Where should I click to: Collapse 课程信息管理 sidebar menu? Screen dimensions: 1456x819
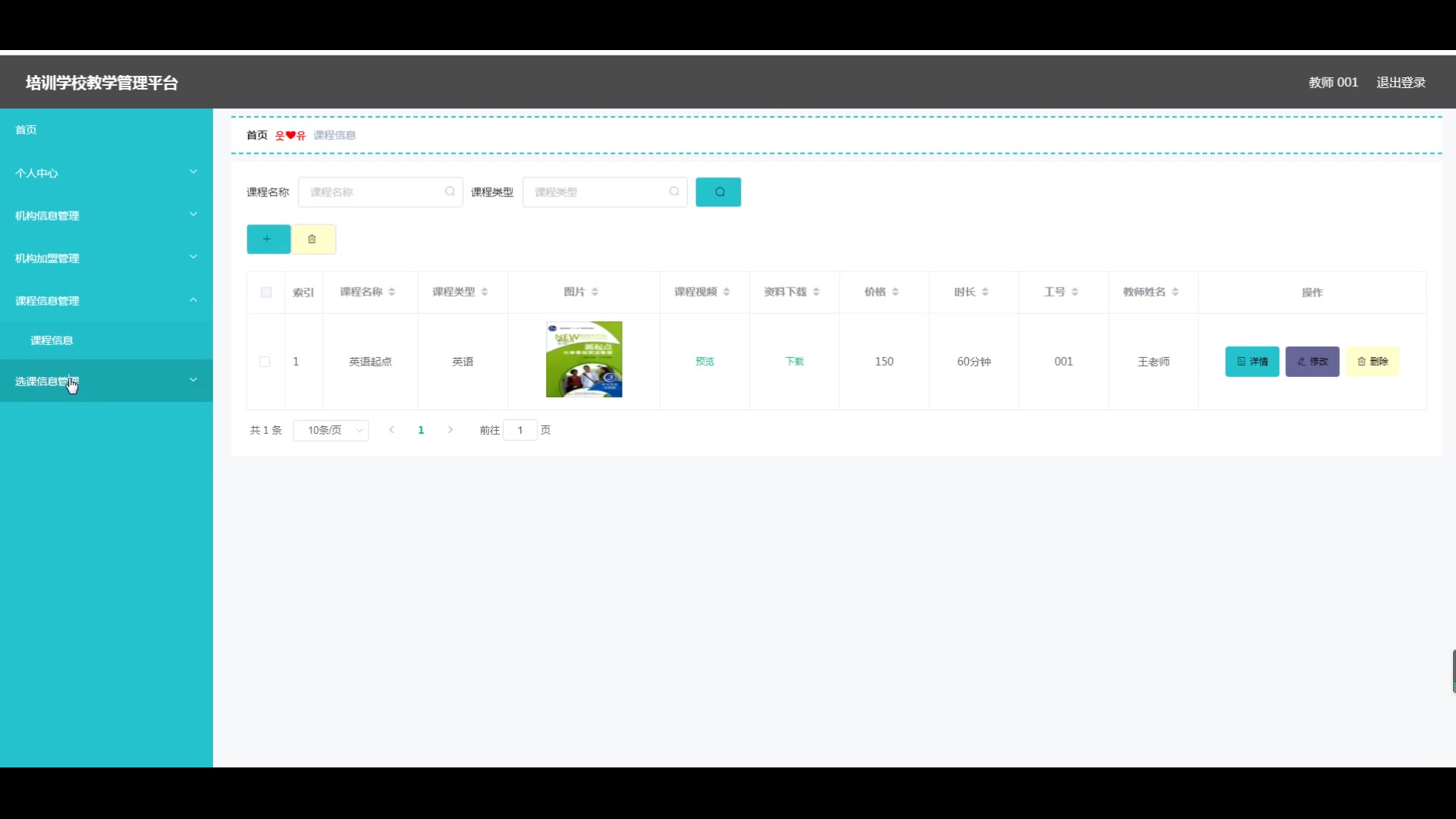pos(106,300)
